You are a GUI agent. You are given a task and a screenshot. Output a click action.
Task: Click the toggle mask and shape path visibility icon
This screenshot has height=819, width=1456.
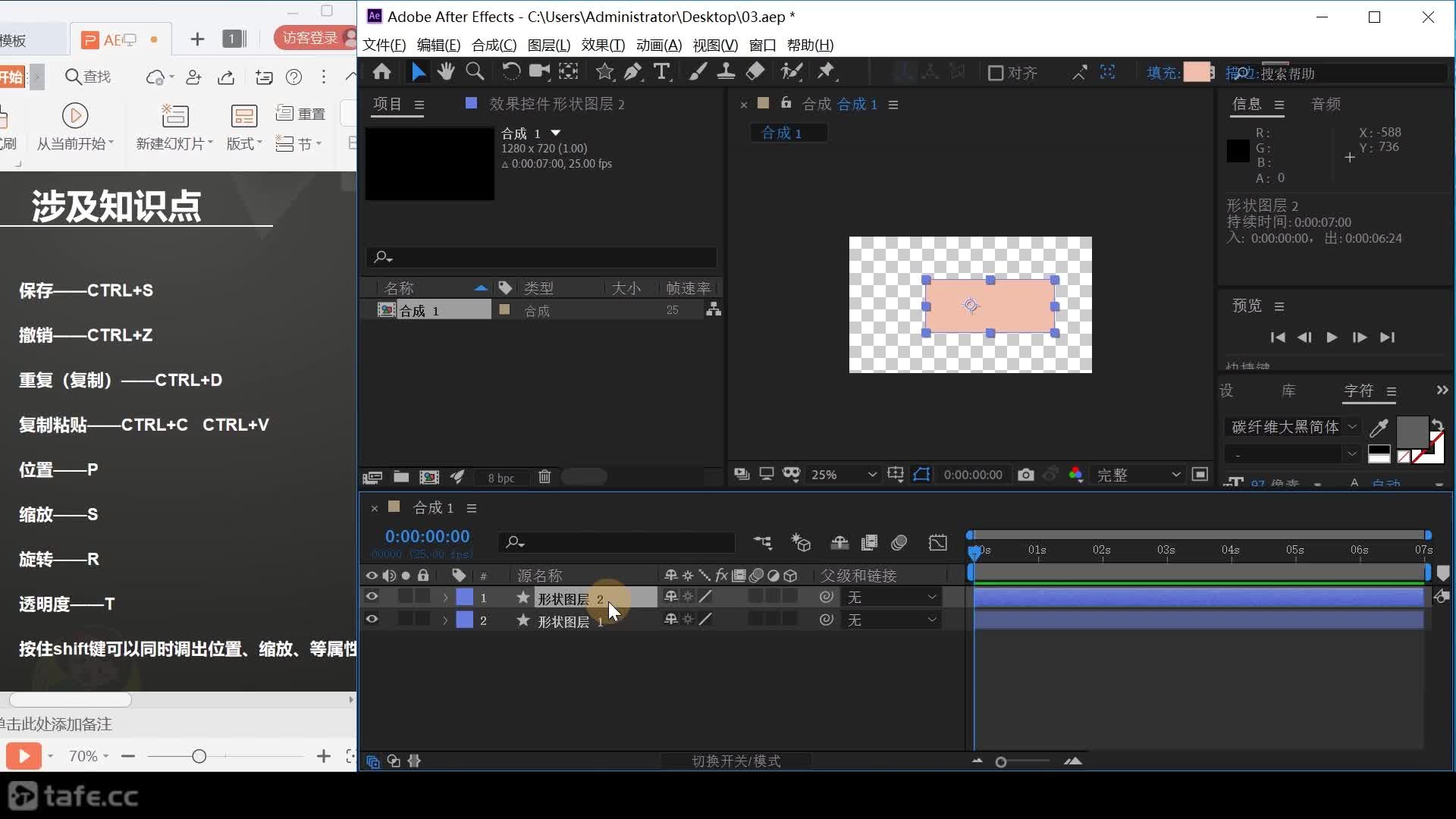pos(921,475)
